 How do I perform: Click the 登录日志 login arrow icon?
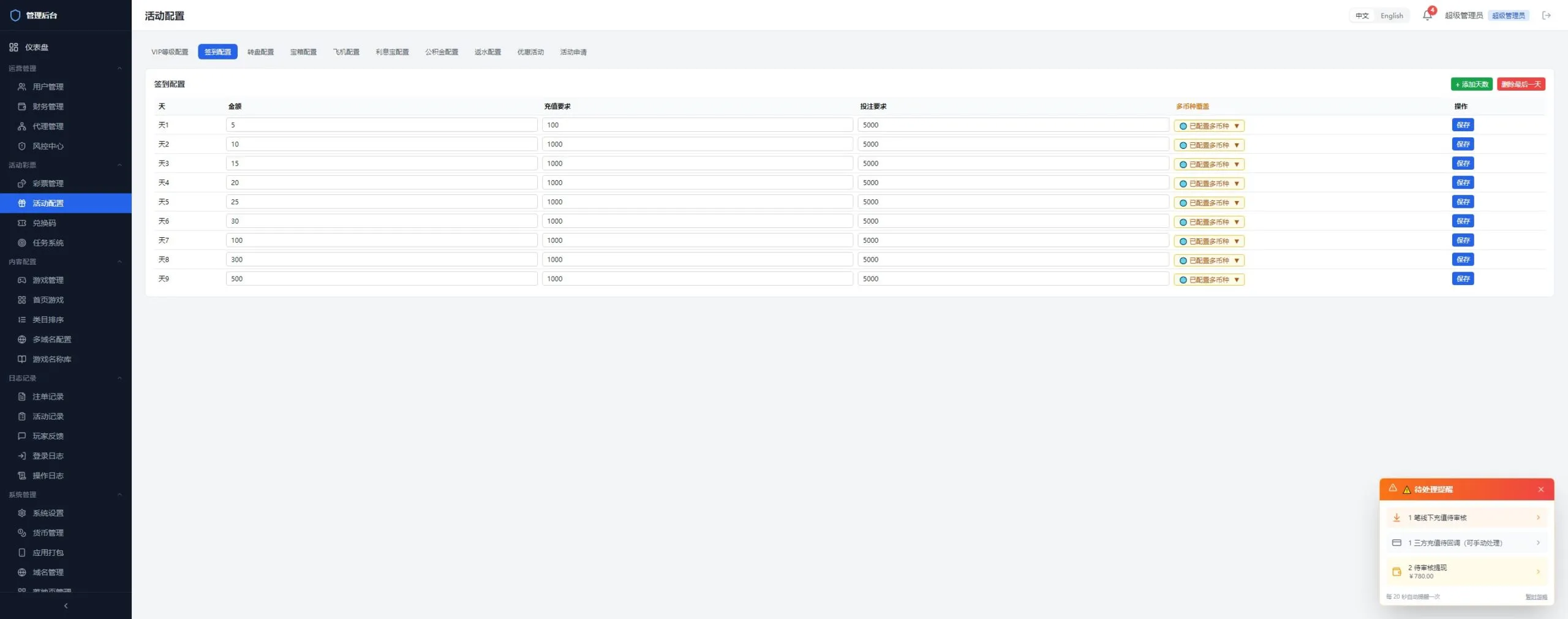pos(22,456)
